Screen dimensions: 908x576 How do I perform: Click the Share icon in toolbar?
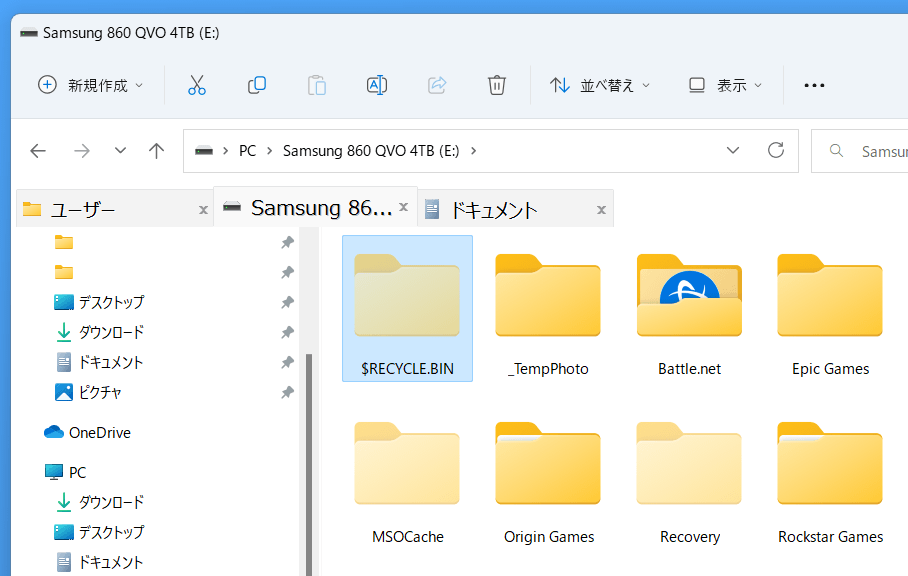[437, 85]
